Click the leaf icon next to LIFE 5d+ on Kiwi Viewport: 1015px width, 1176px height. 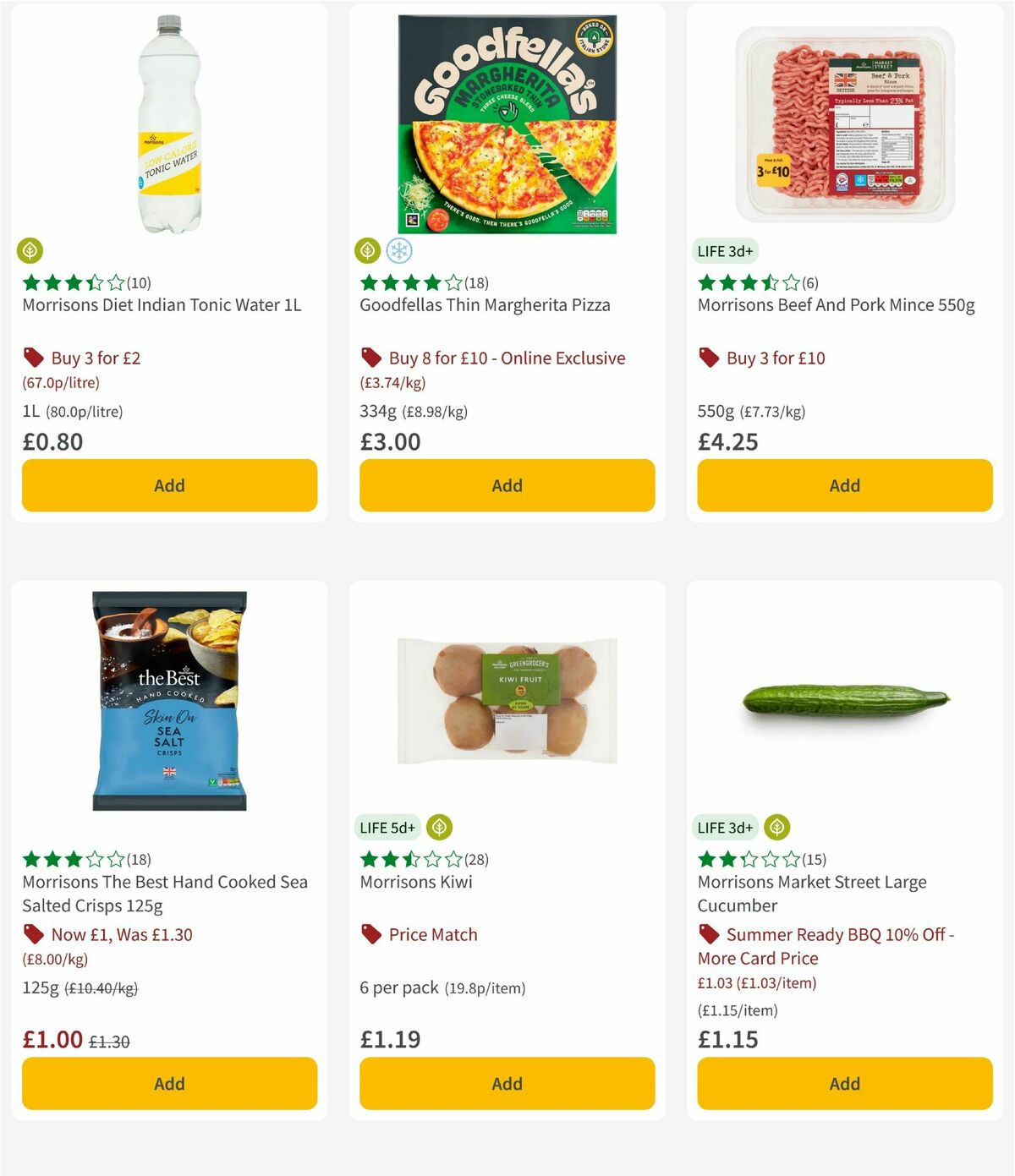pos(441,828)
